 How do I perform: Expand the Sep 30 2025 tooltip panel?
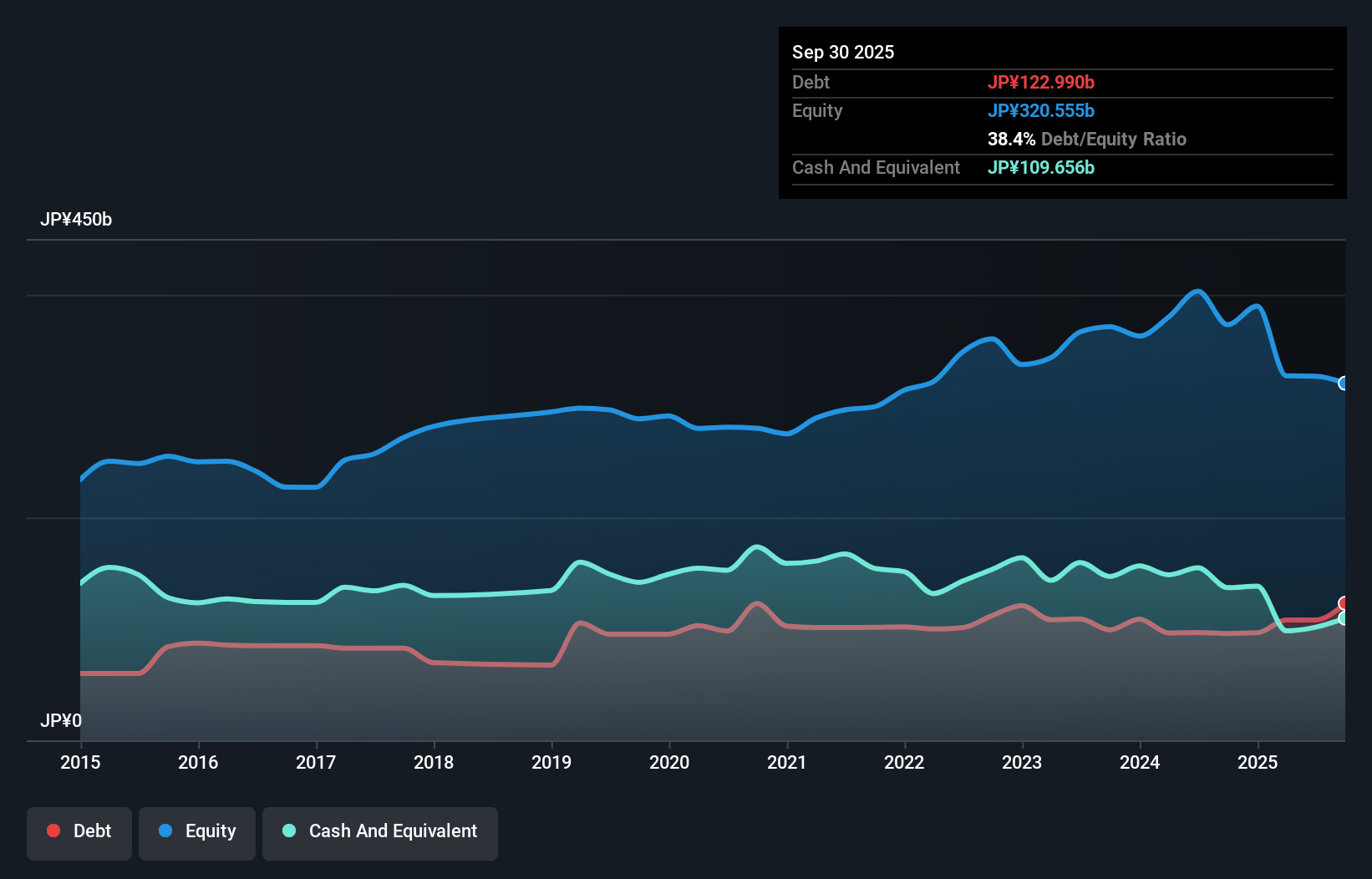pyautogui.click(x=843, y=52)
